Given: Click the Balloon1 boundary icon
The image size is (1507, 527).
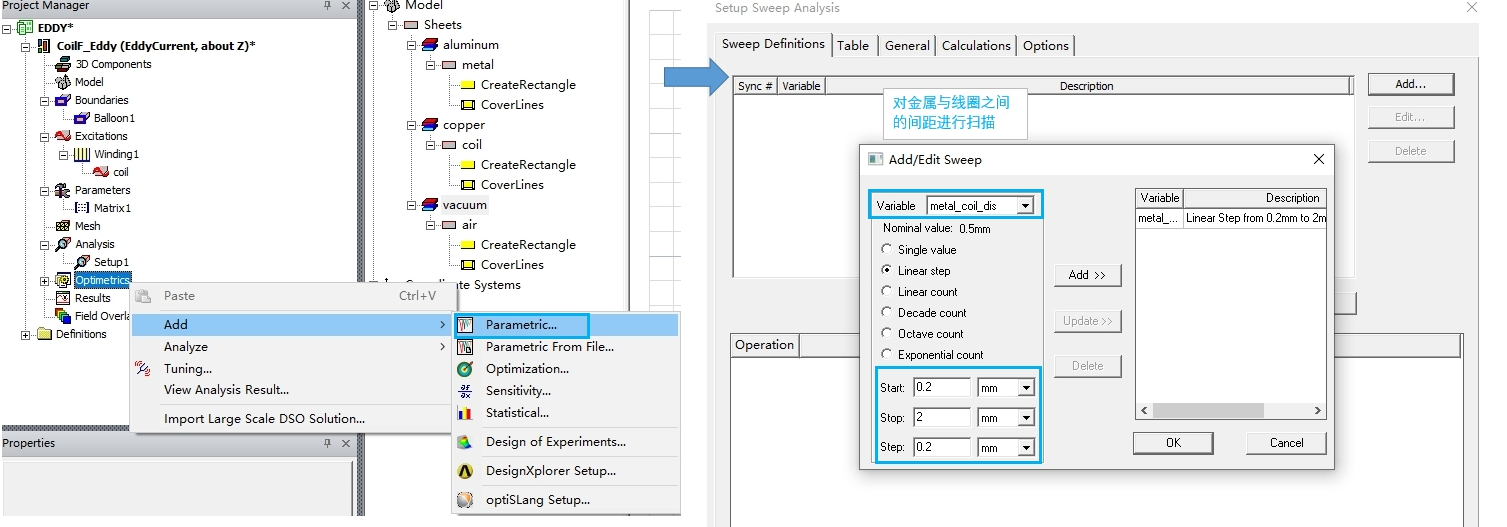Looking at the screenshot, I should pyautogui.click(x=82, y=118).
